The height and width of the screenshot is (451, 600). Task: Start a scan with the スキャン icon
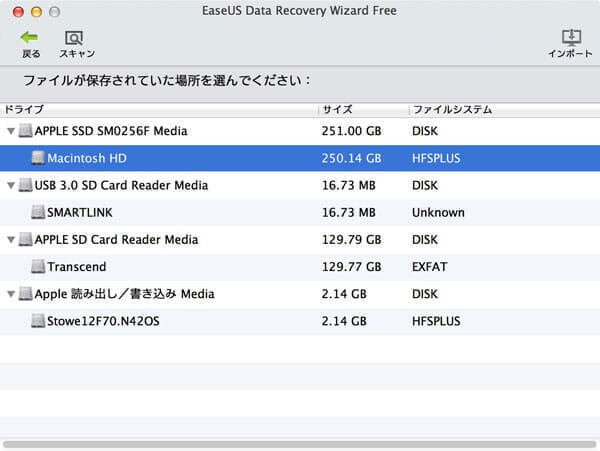(74, 38)
